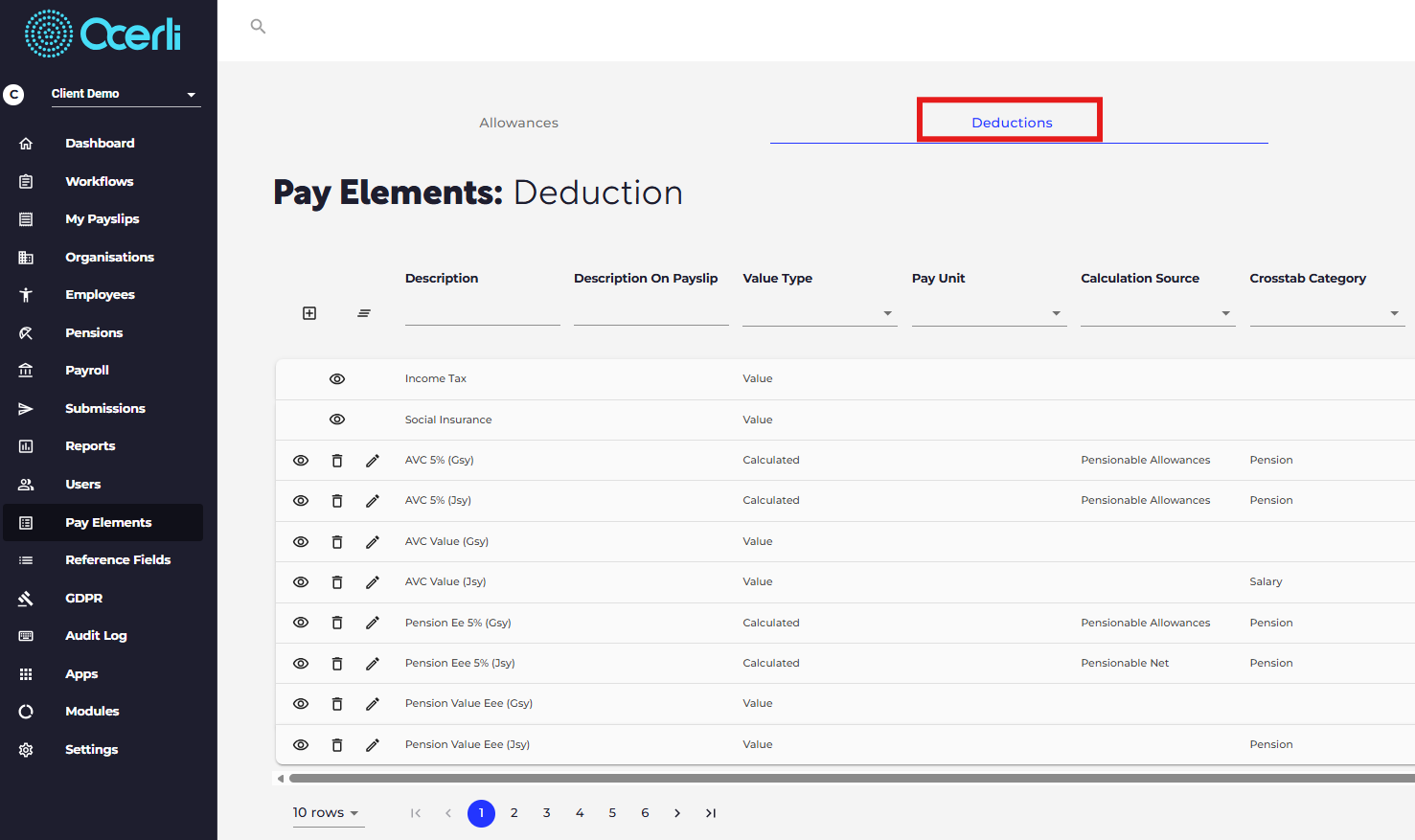Viewport: 1415px width, 840px height.
Task: Delete the AVC Value (Jsy) deduction
Action: click(337, 582)
